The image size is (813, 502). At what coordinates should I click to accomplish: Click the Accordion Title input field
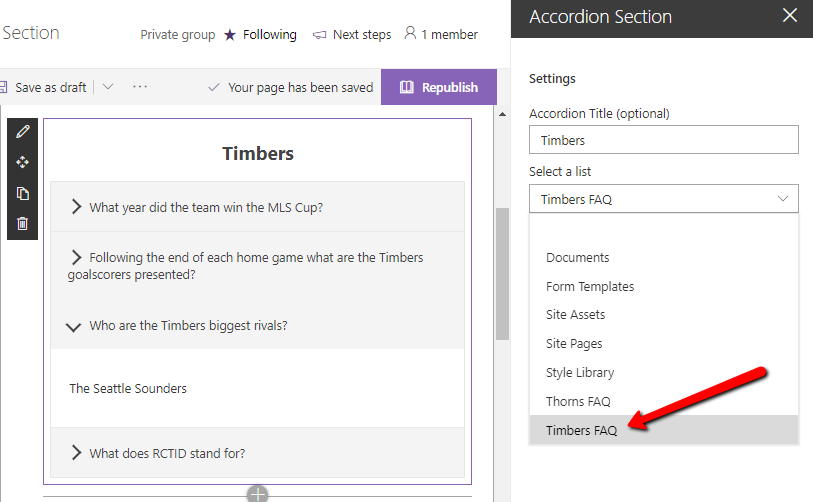pyautogui.click(x=664, y=140)
